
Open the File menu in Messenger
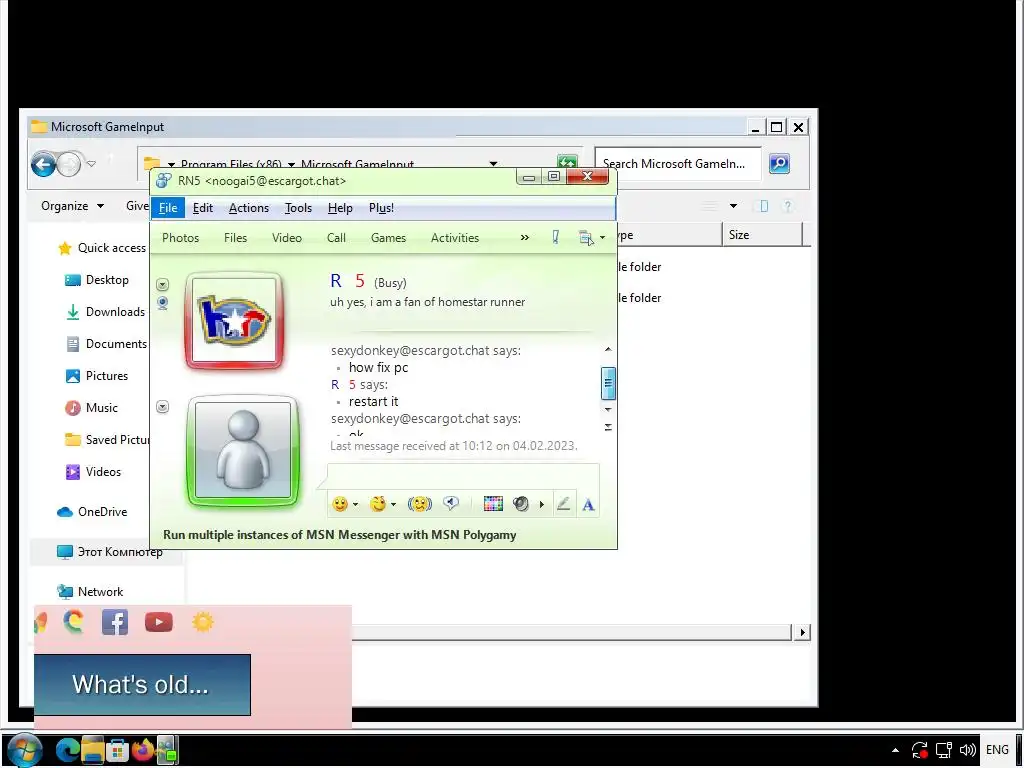click(x=168, y=208)
